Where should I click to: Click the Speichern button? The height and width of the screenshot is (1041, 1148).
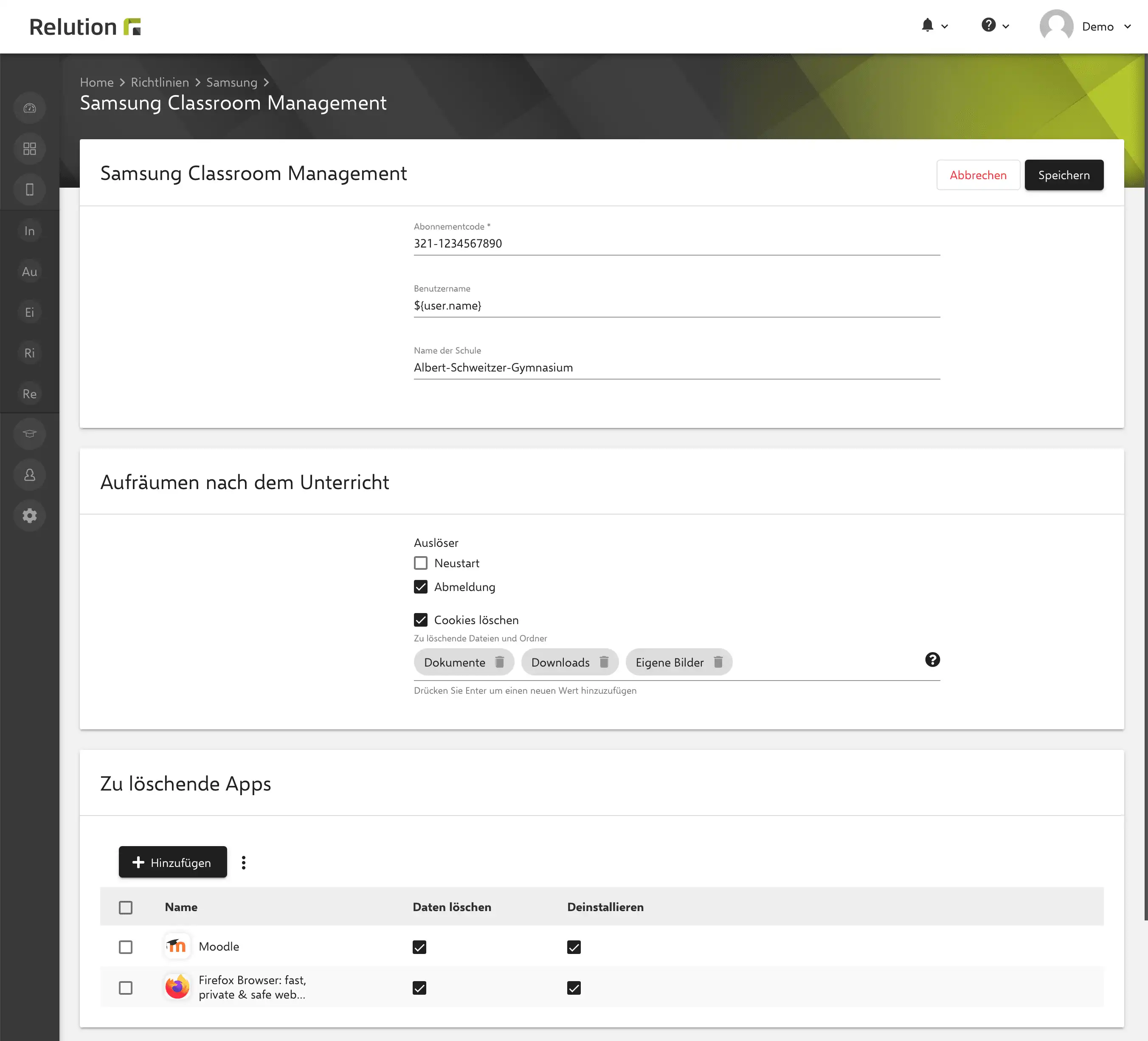click(1064, 175)
